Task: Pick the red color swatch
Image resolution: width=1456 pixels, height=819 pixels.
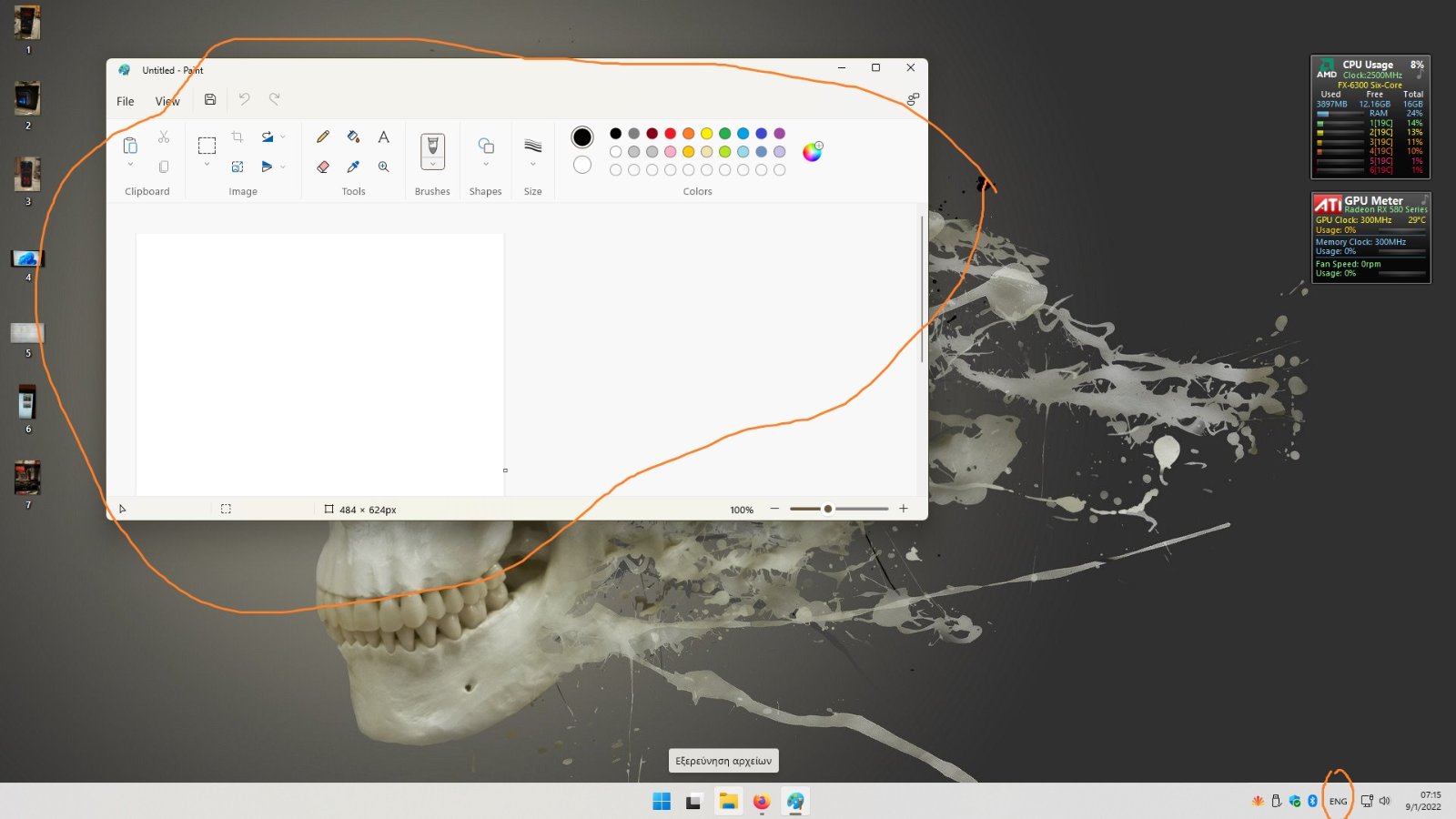Action: [x=670, y=134]
